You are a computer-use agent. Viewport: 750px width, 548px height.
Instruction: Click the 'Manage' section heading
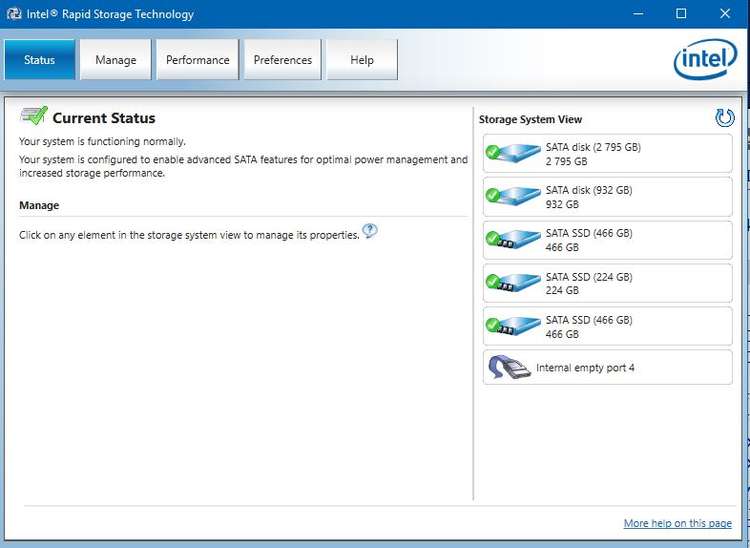[39, 205]
